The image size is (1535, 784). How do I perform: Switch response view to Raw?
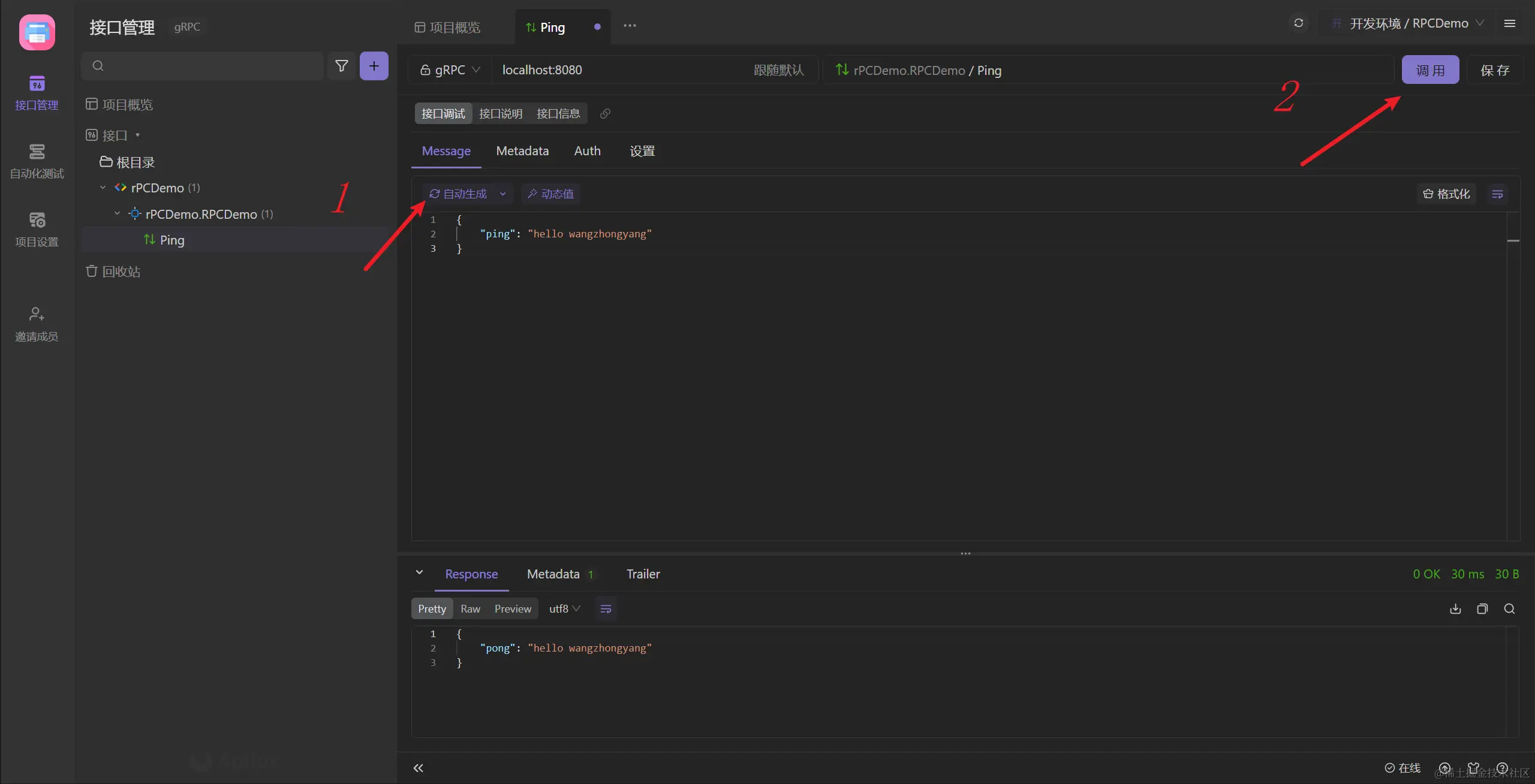tap(470, 609)
